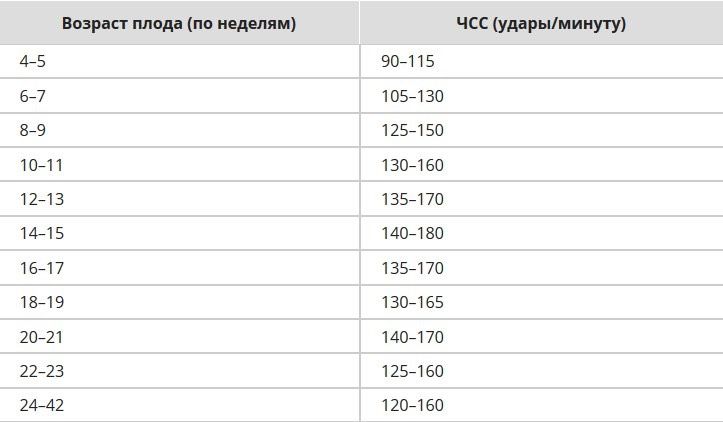Viewport: 723px width, 422px height.
Task: Select the 16–17 weeks cell
Action: pos(41,268)
